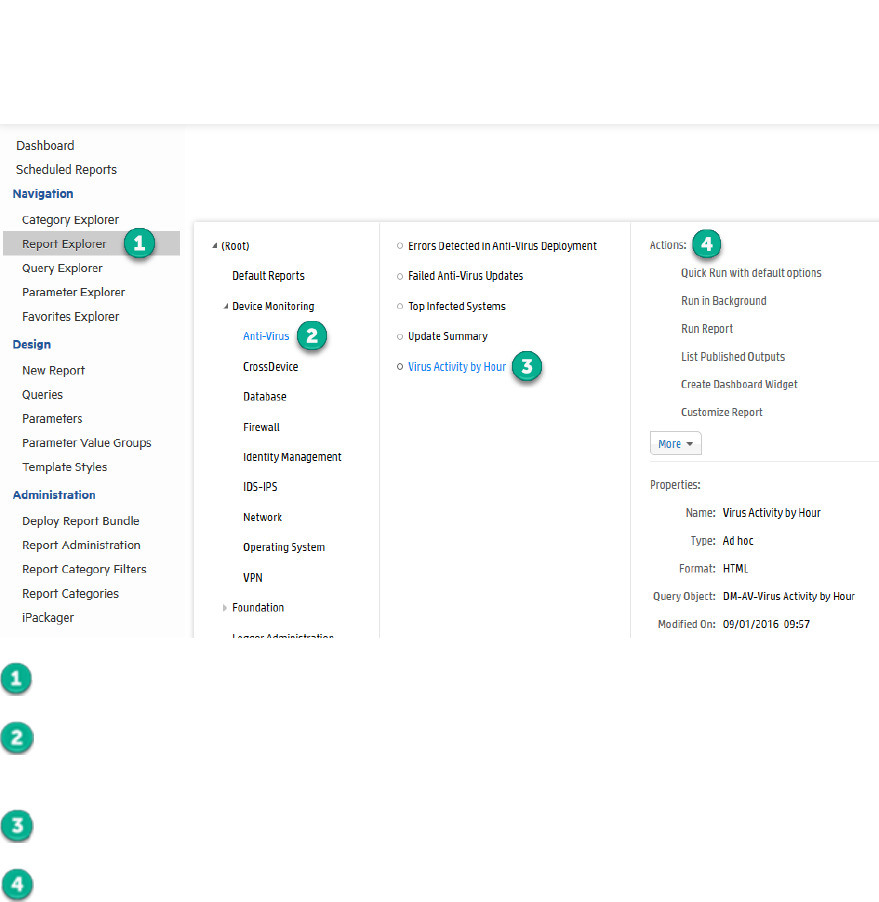Viewport: 879px width, 902px height.
Task: Select the Top Infected Systems report
Action: tap(457, 306)
